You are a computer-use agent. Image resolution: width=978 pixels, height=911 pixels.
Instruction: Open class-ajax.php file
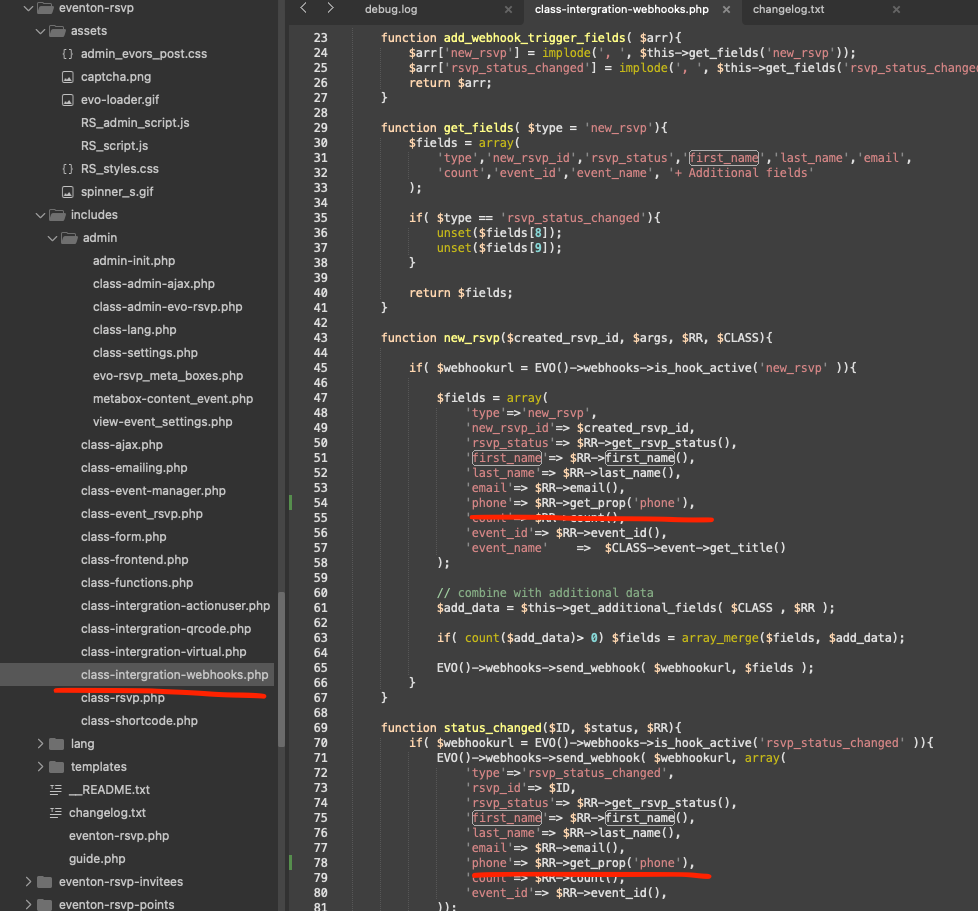point(122,445)
